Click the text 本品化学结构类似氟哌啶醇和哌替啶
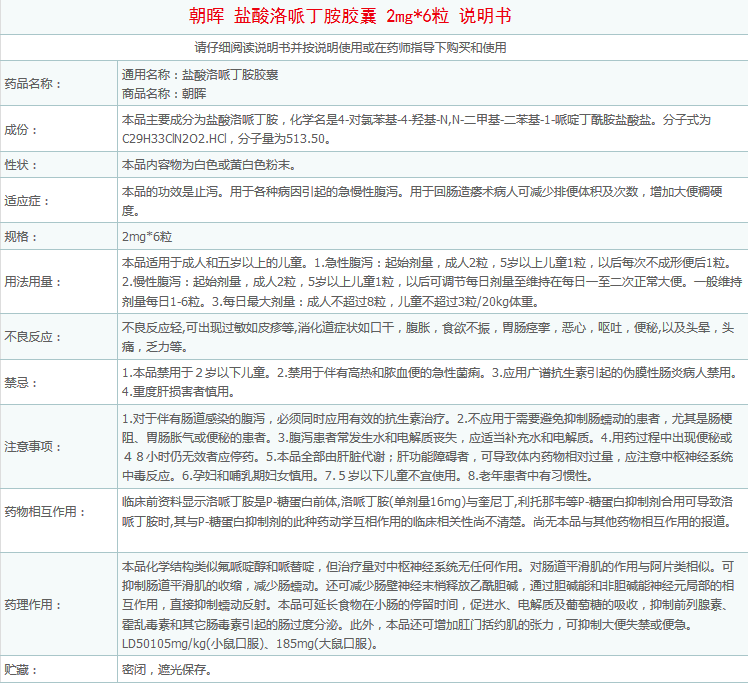Viewport: 748px width, 683px height. pos(218,567)
